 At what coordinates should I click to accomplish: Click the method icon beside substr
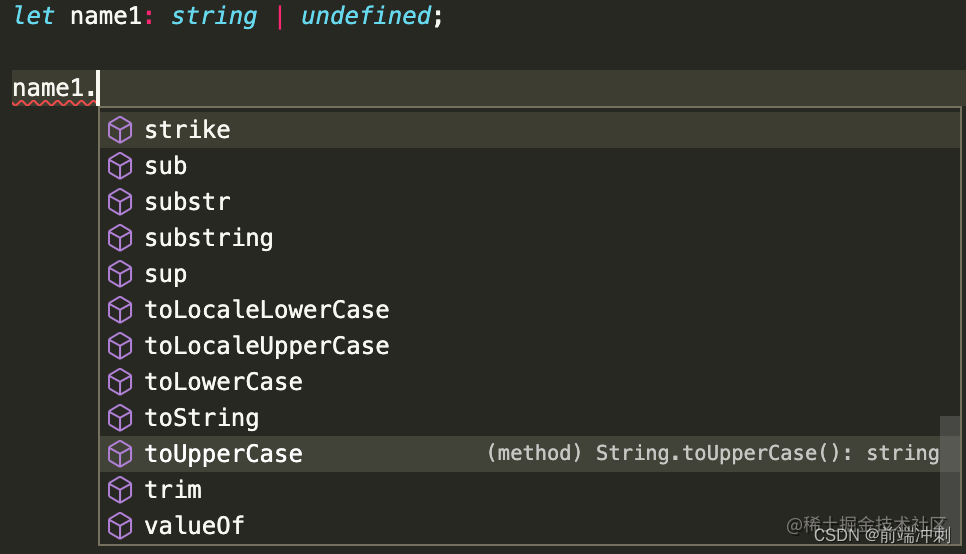pyautogui.click(x=120, y=202)
